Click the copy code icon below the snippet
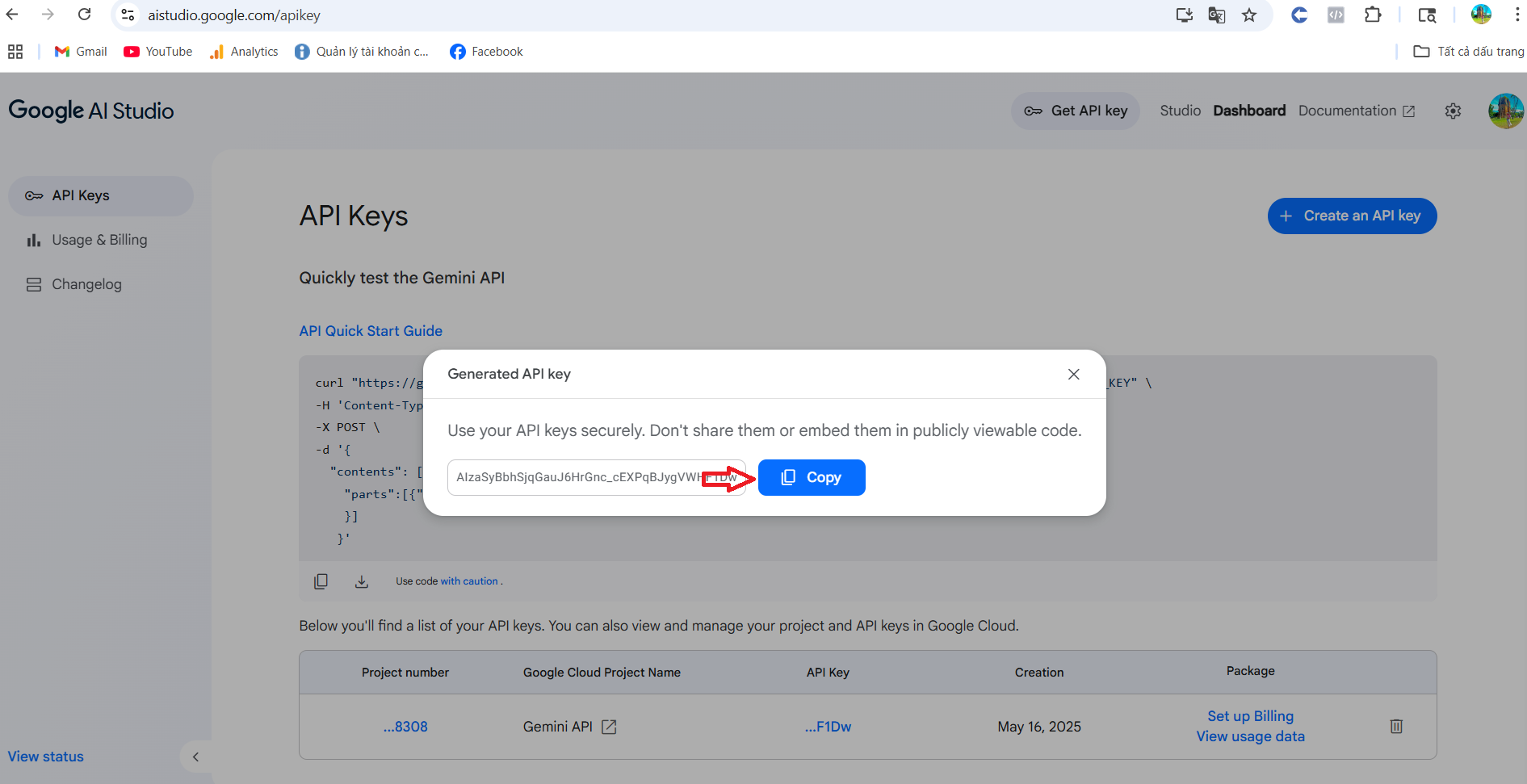 coord(321,581)
